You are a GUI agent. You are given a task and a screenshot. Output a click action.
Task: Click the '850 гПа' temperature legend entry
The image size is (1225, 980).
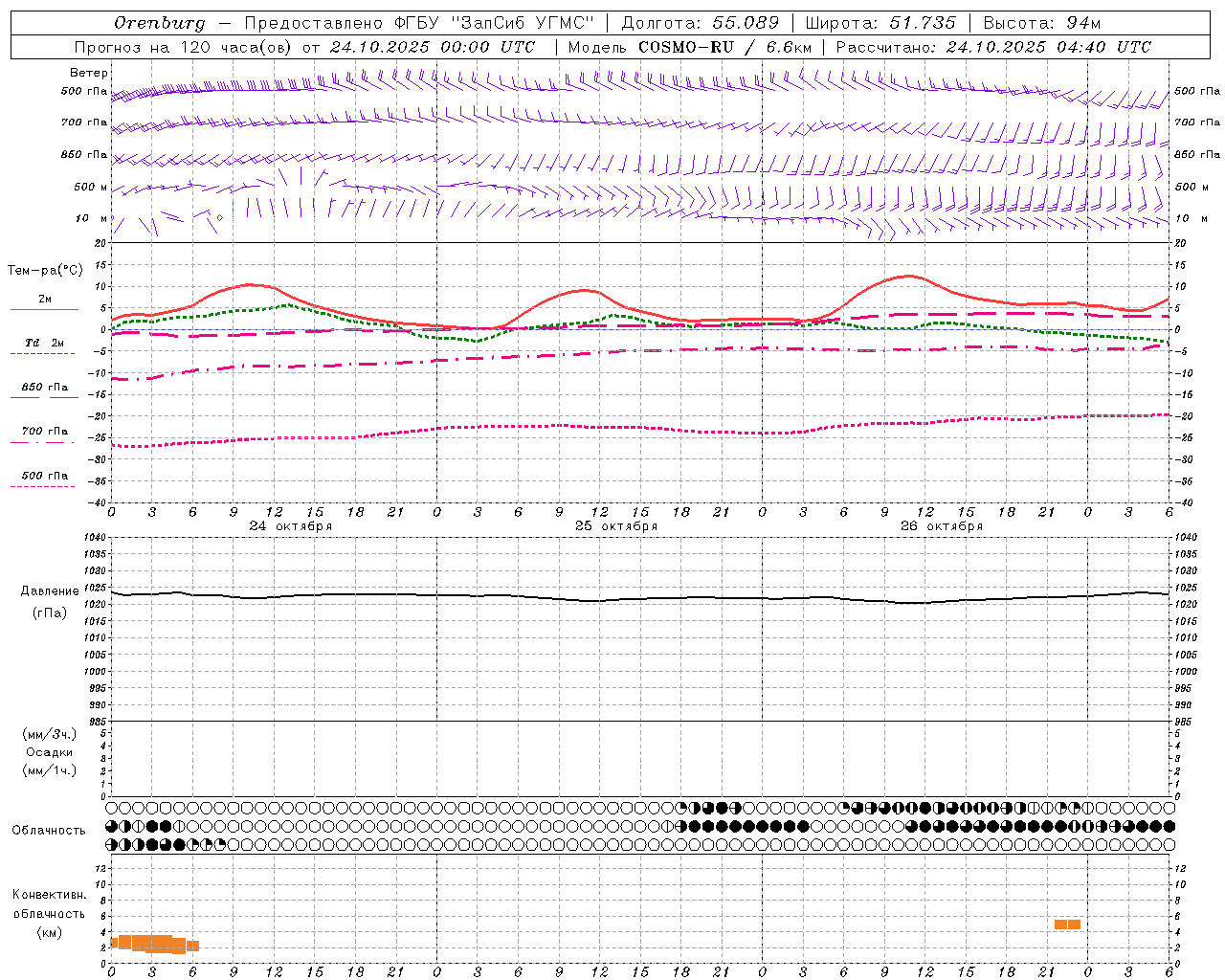click(44, 388)
